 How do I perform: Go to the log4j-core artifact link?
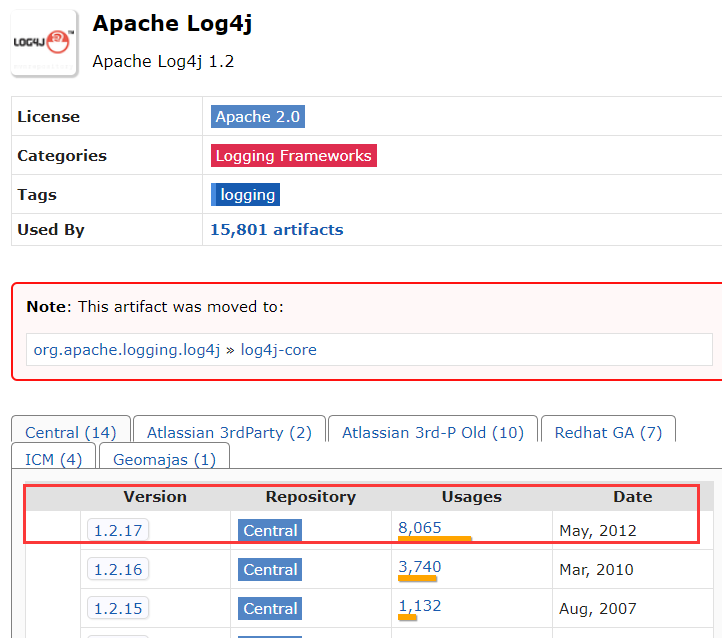click(x=279, y=350)
